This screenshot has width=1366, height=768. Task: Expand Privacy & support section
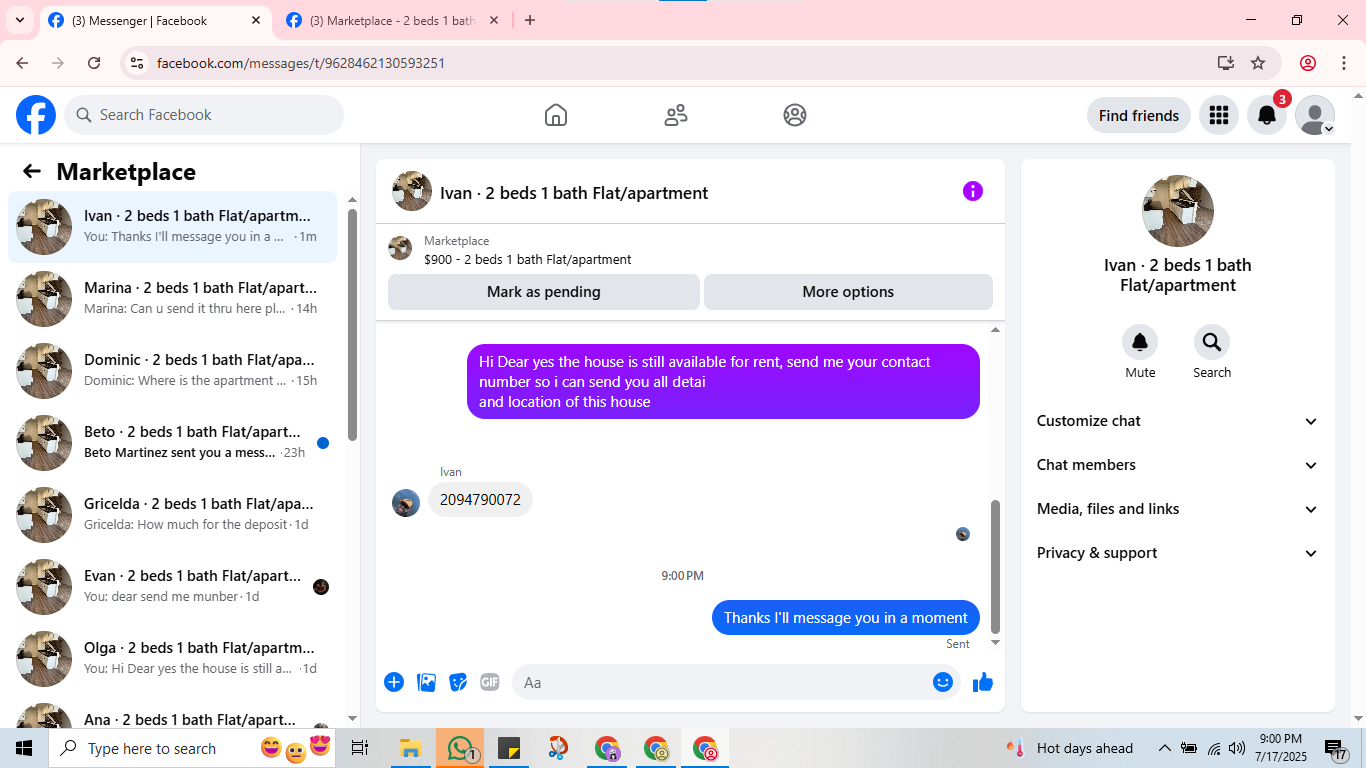1178,553
